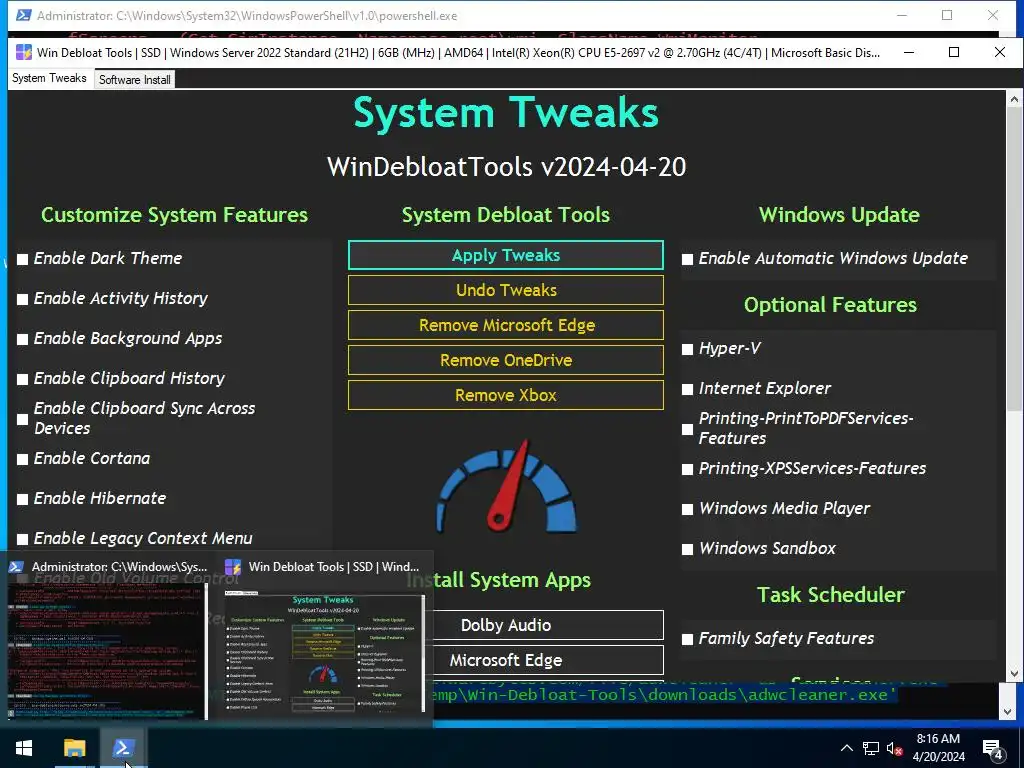Click the debloat tool scrollbar down arrow
This screenshot has width=1024, height=768.
point(1014,673)
